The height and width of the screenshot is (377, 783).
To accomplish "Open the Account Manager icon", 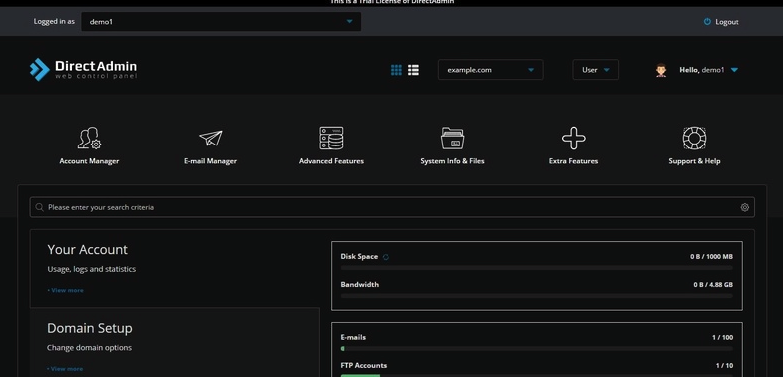I will tap(89, 138).
